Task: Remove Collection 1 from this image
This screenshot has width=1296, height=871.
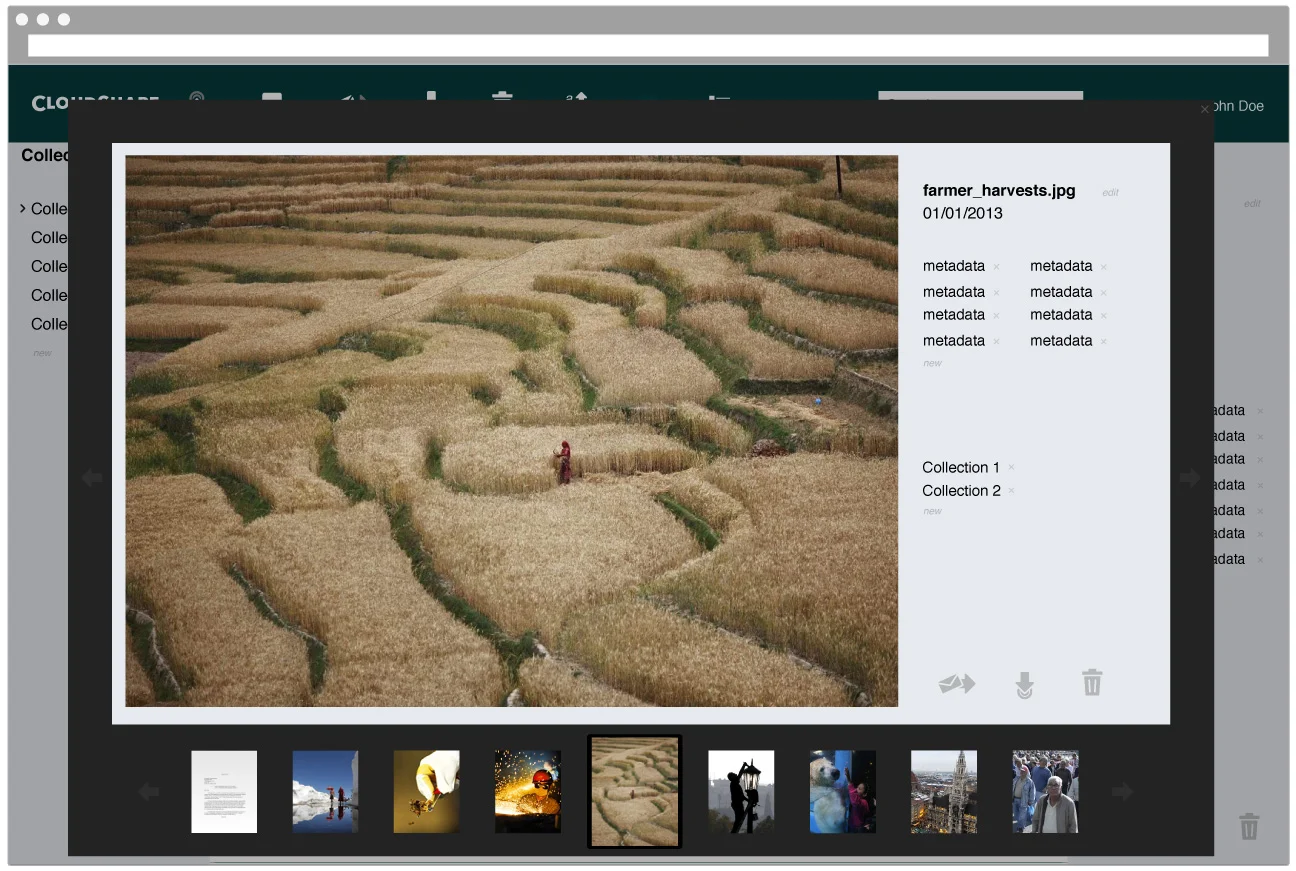Action: [x=1011, y=467]
